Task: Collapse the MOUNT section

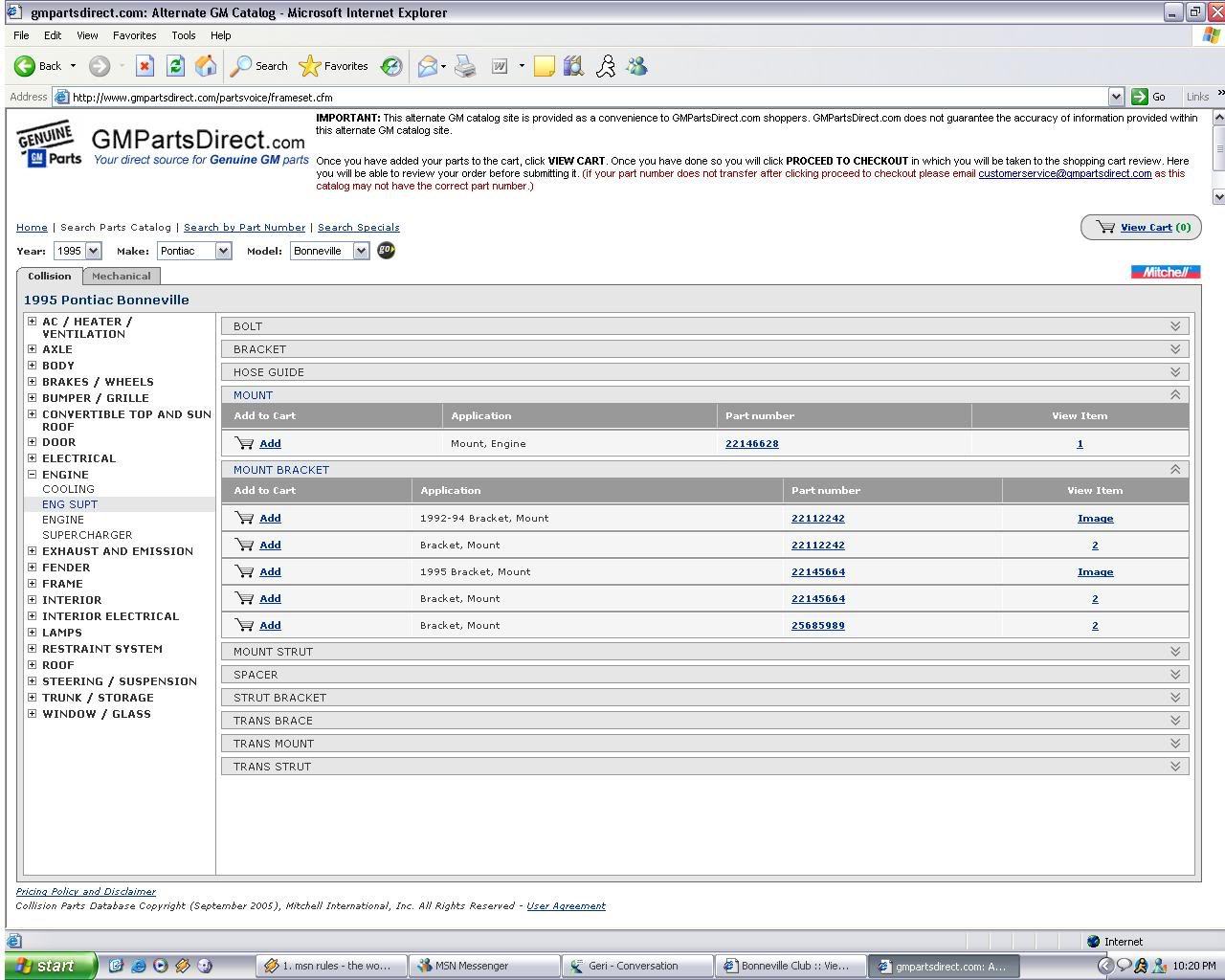Action: (1175, 394)
